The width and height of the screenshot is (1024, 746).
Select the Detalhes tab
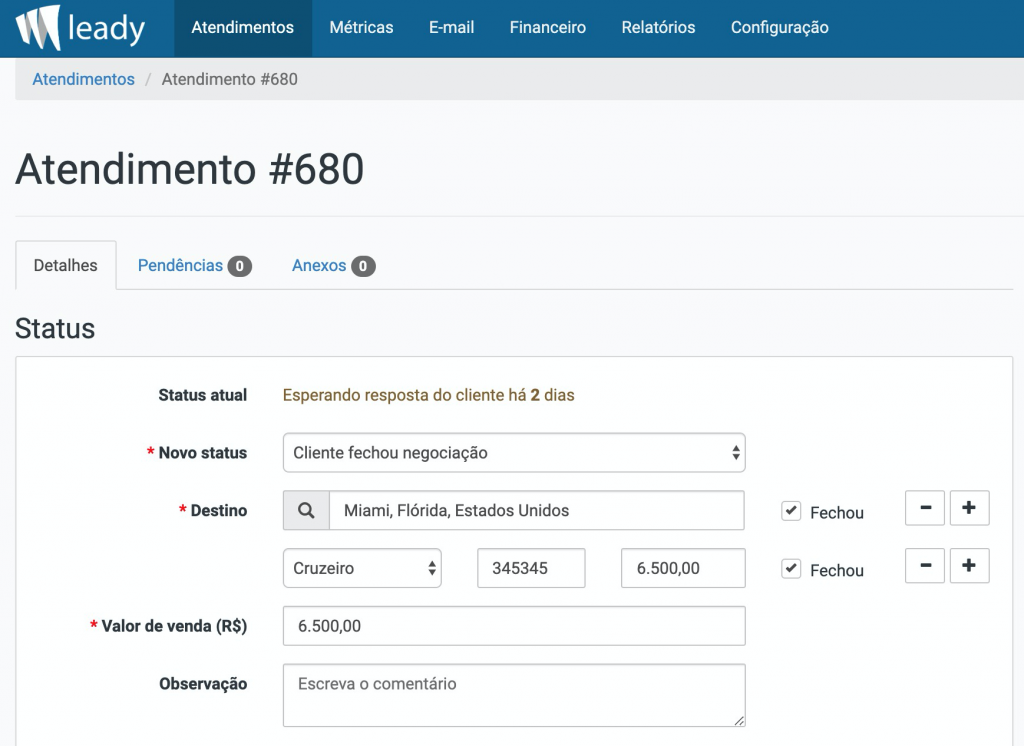(x=65, y=265)
